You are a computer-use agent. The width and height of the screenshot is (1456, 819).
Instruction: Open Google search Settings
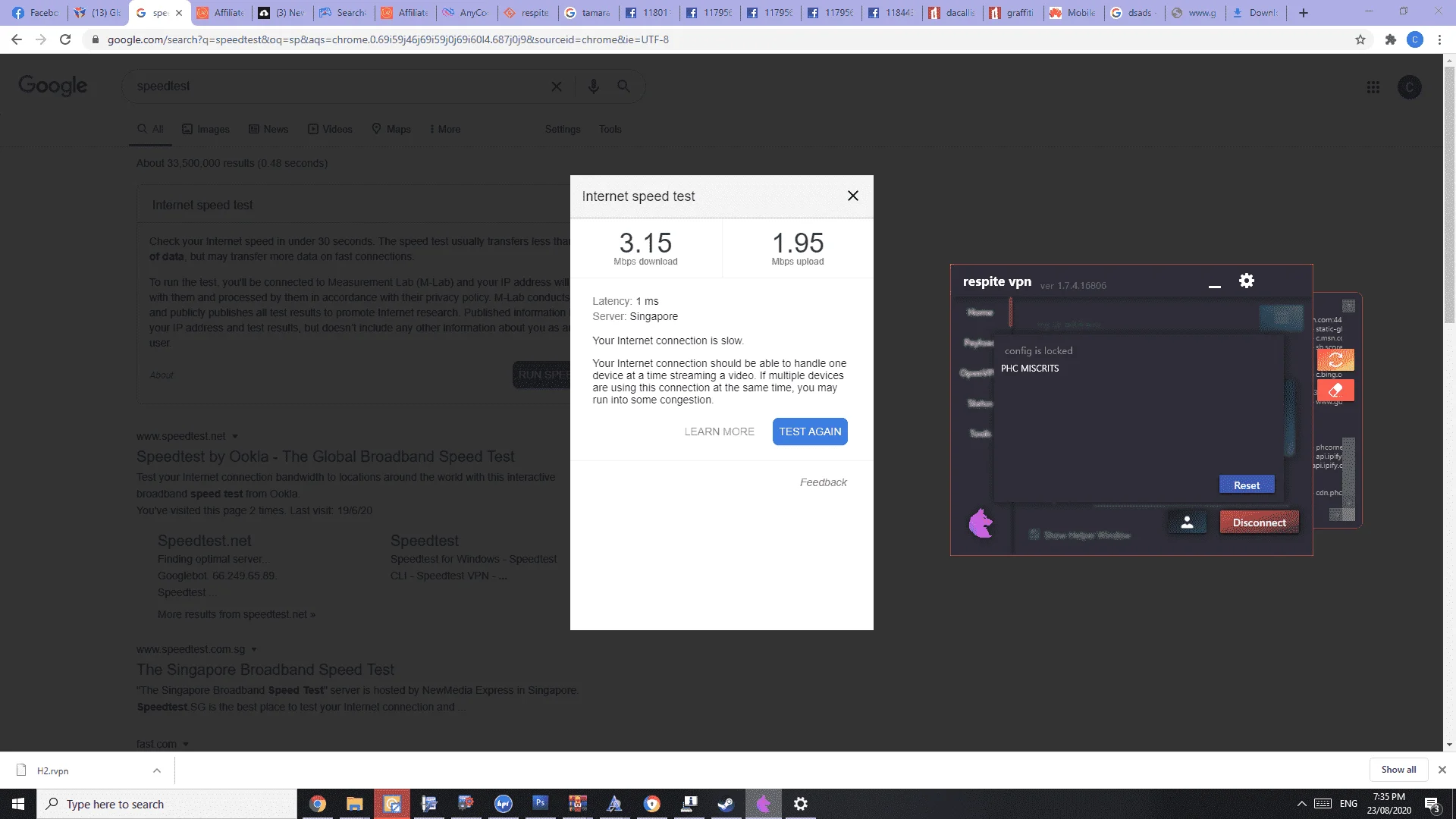click(x=563, y=130)
